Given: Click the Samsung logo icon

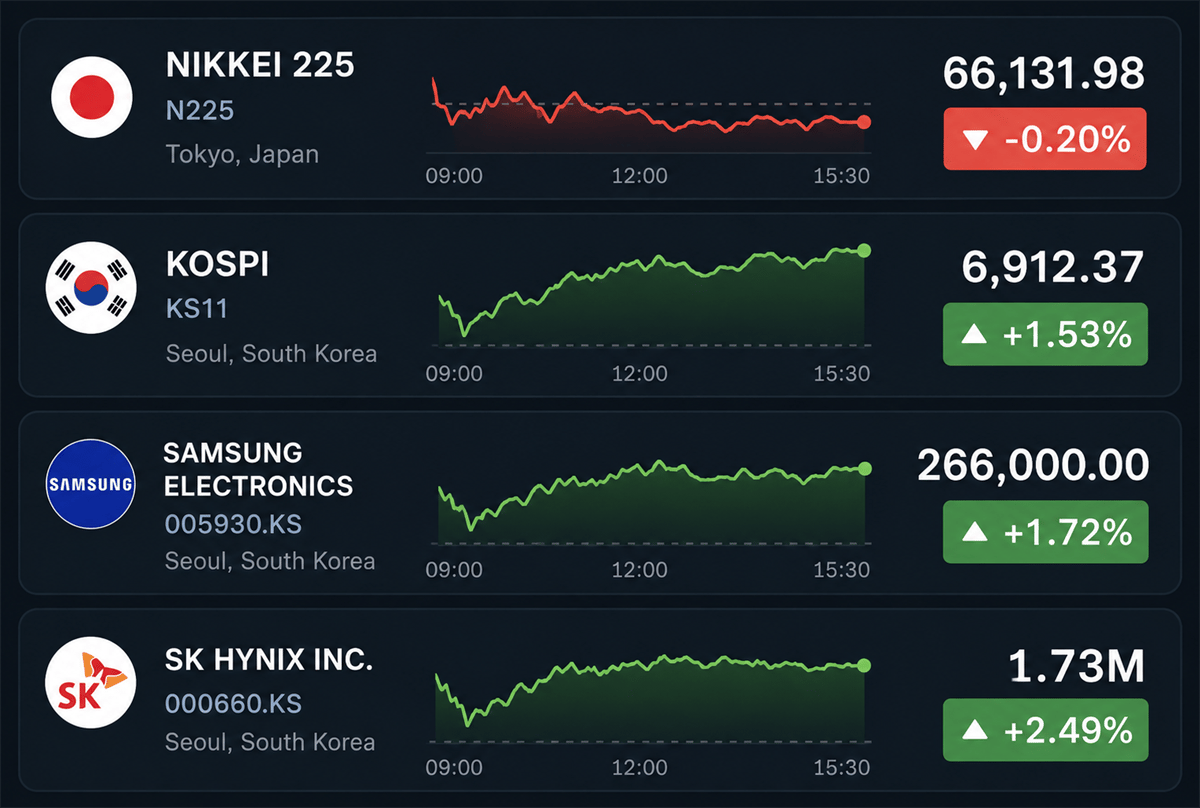Looking at the screenshot, I should pos(90,485).
